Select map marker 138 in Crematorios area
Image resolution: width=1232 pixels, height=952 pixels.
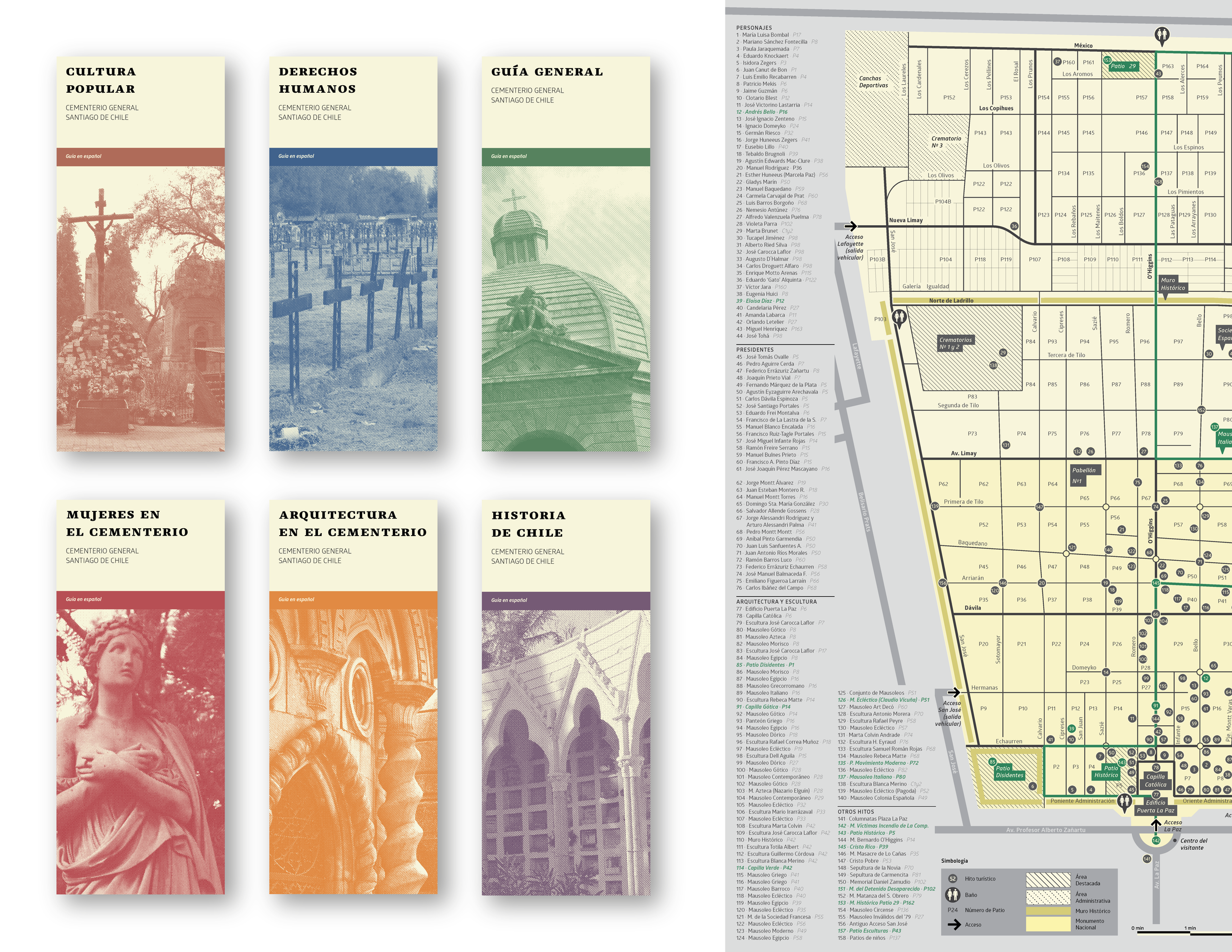993,366
